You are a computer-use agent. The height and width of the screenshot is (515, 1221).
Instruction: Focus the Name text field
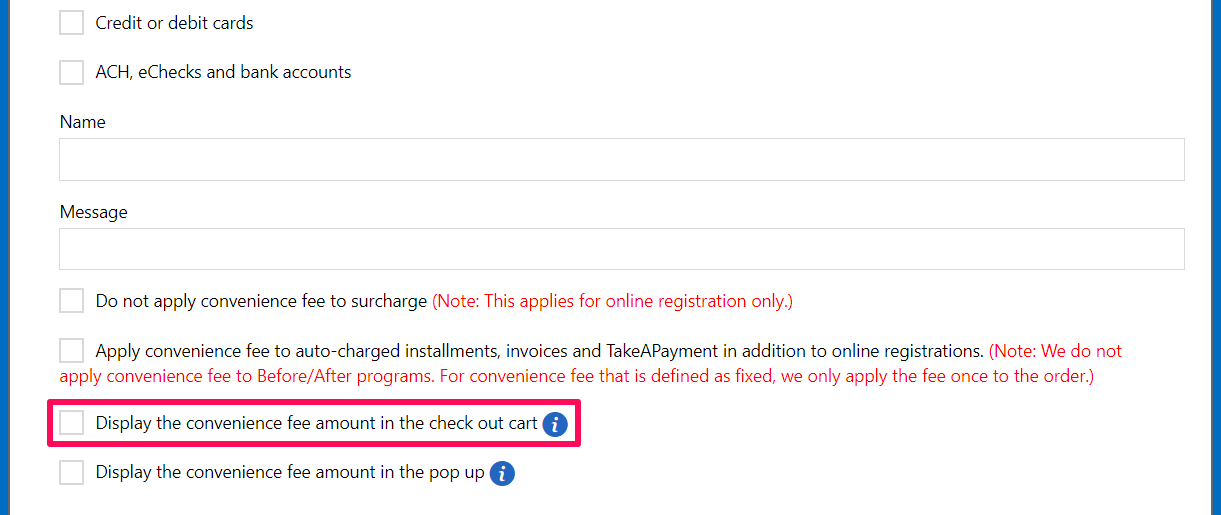tap(622, 160)
